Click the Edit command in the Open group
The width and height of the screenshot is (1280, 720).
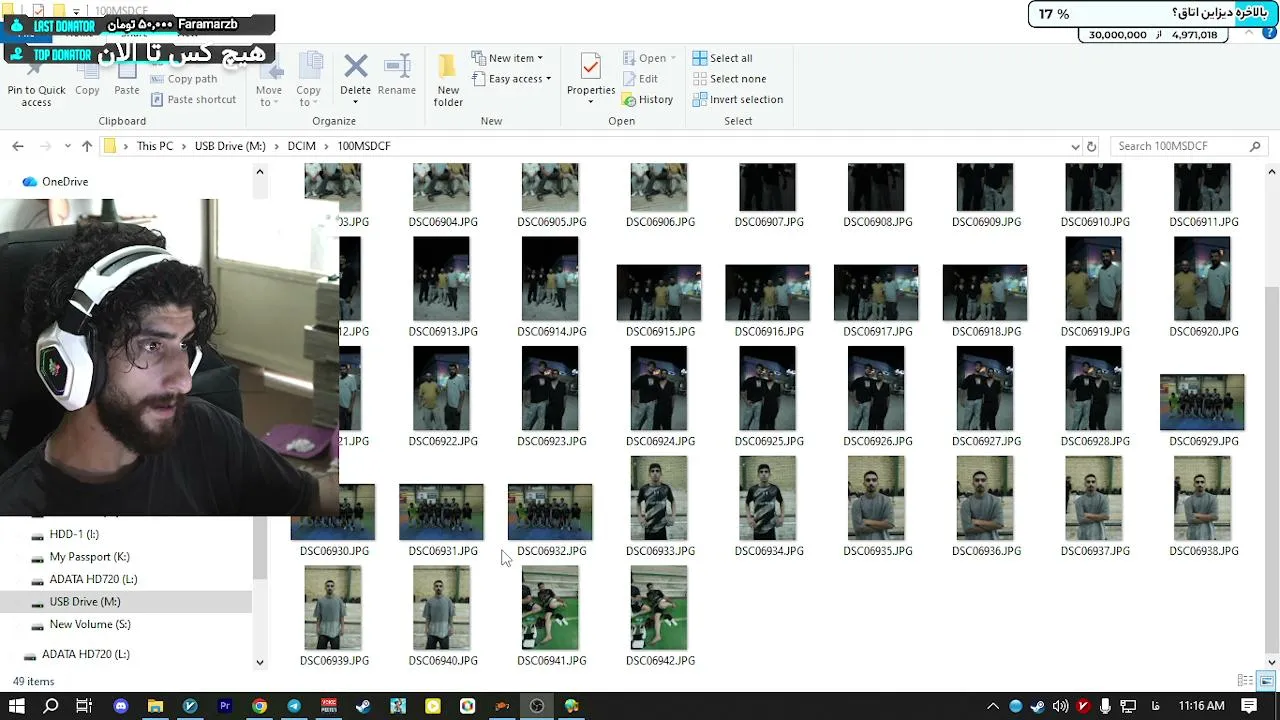tap(640, 79)
